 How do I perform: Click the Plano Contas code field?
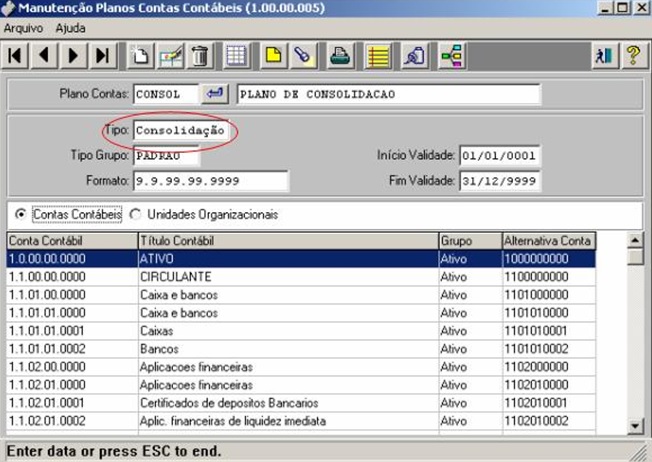165,94
